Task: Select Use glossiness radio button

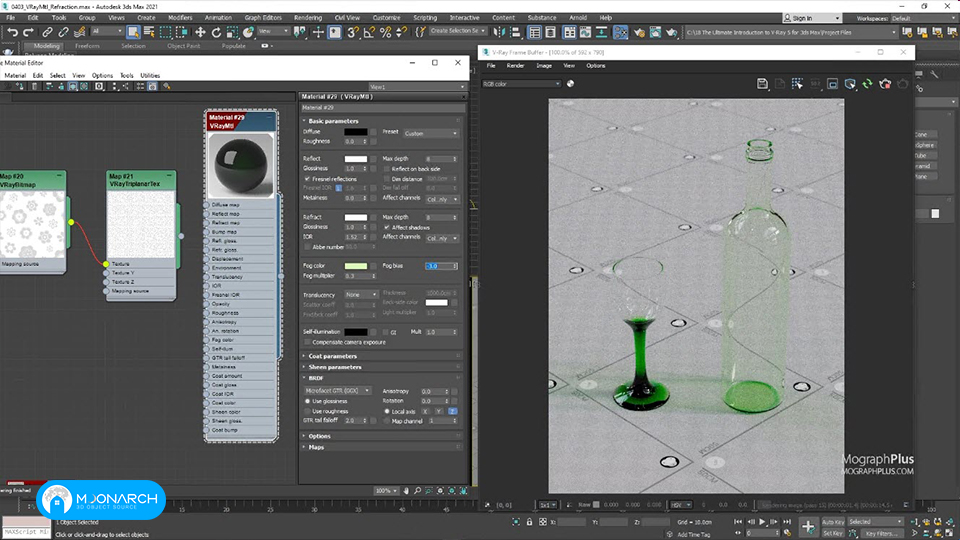Action: coord(307,401)
